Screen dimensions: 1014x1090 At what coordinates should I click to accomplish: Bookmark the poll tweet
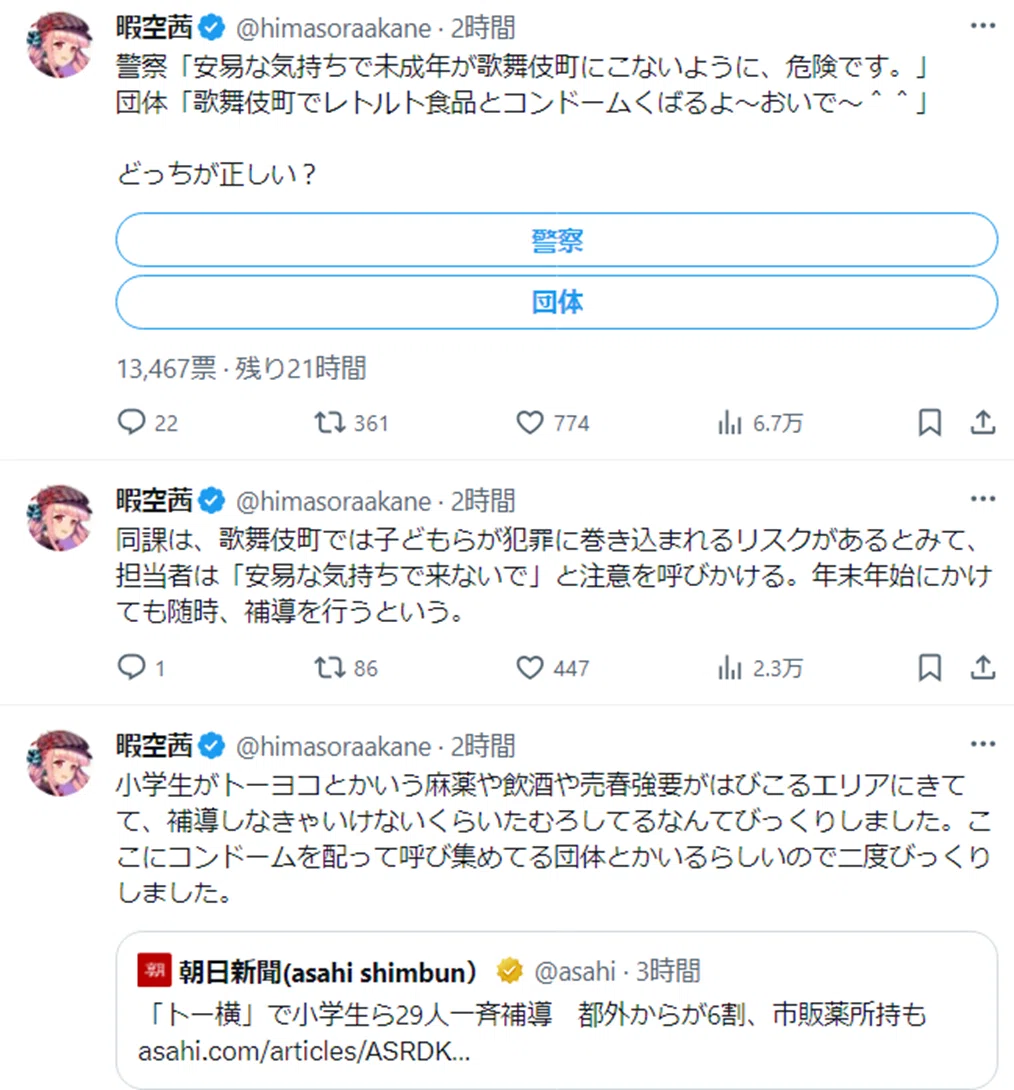coord(930,422)
